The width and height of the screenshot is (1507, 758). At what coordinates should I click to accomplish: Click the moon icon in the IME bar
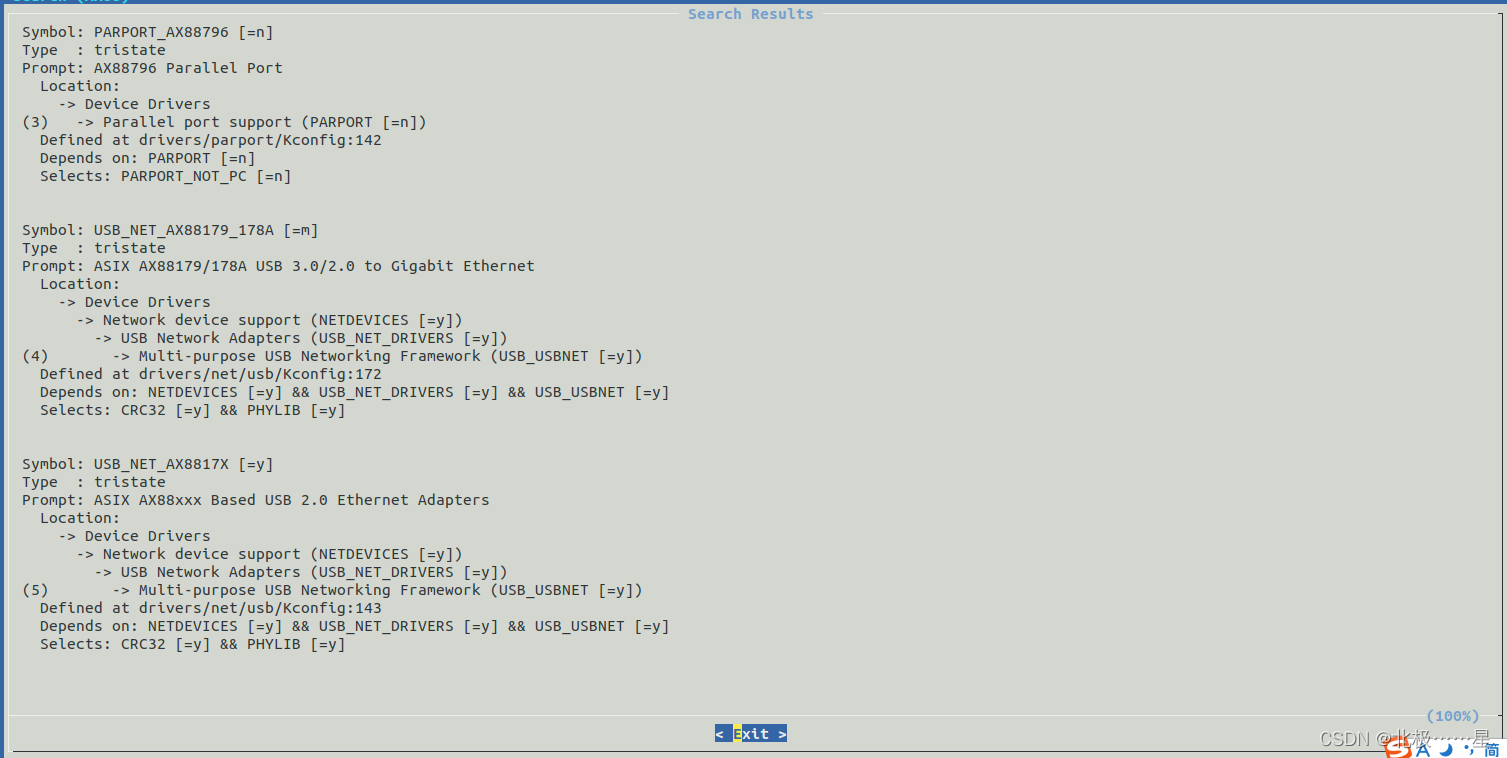pyautogui.click(x=1445, y=749)
